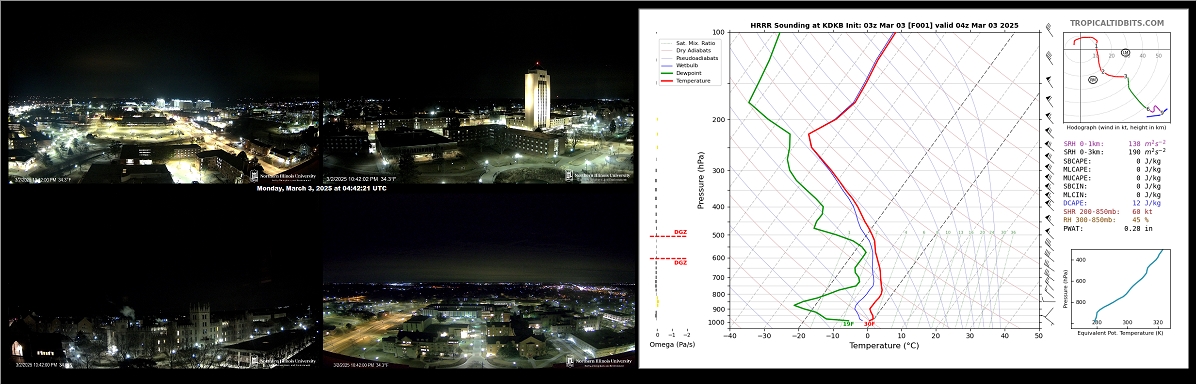Image resolution: width=1197 pixels, height=385 pixels.
Task: Click the green 19F surface dewpoint label
Action: (848, 324)
